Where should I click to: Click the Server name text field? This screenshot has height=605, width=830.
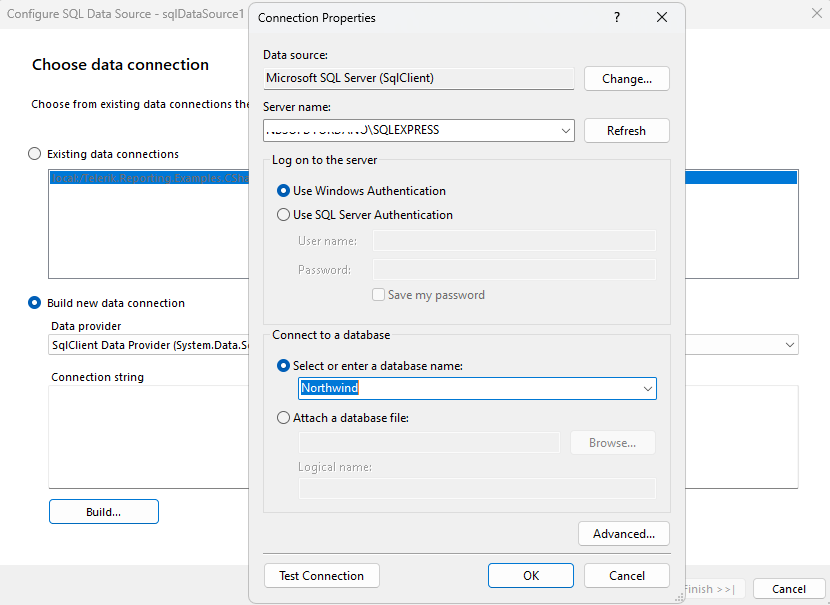coord(410,130)
